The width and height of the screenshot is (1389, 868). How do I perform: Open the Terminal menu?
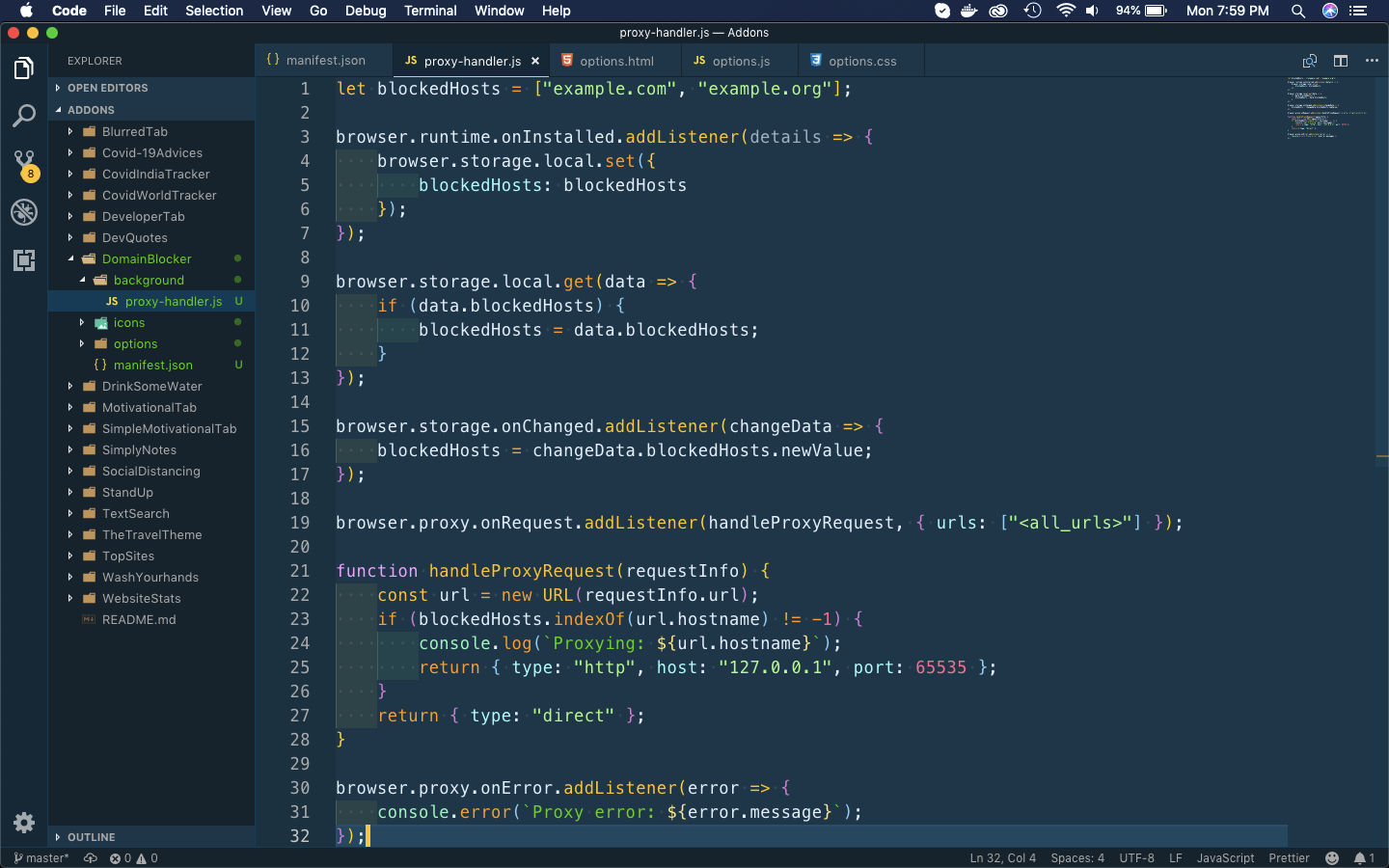(430, 11)
